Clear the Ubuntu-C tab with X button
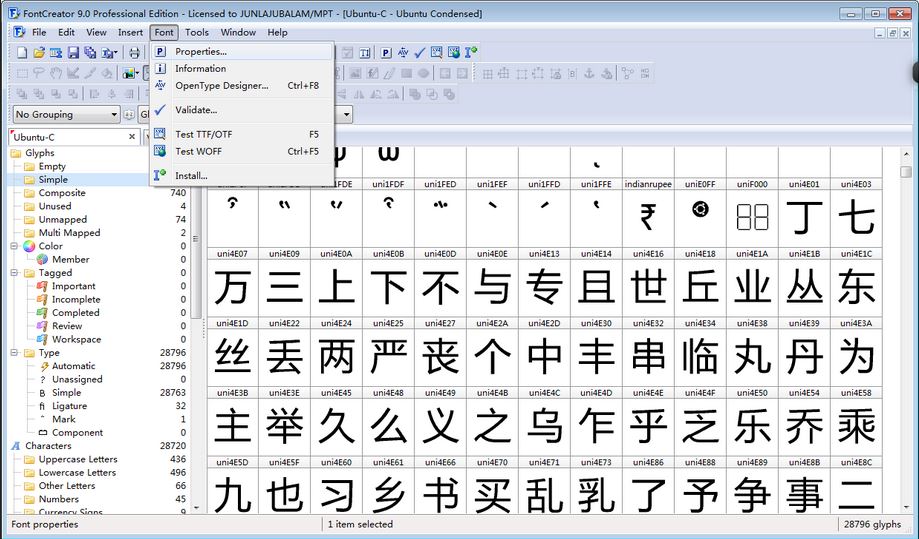Screen dimensions: 919x539 coord(132,137)
